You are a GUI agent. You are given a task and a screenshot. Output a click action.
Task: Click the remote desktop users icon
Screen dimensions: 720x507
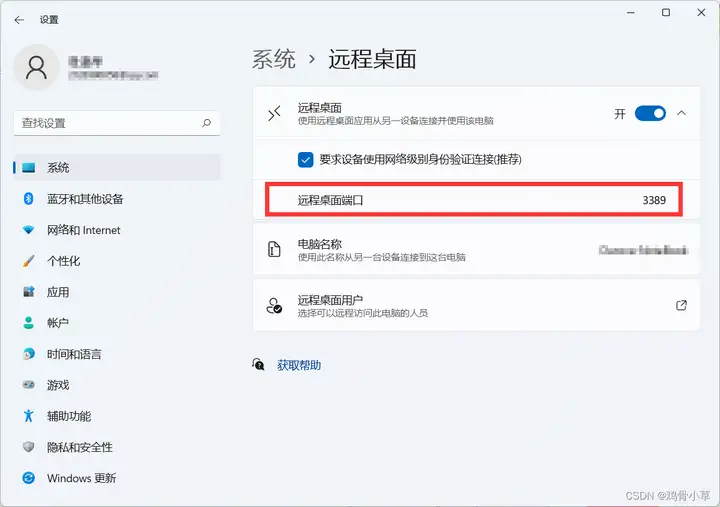point(274,305)
